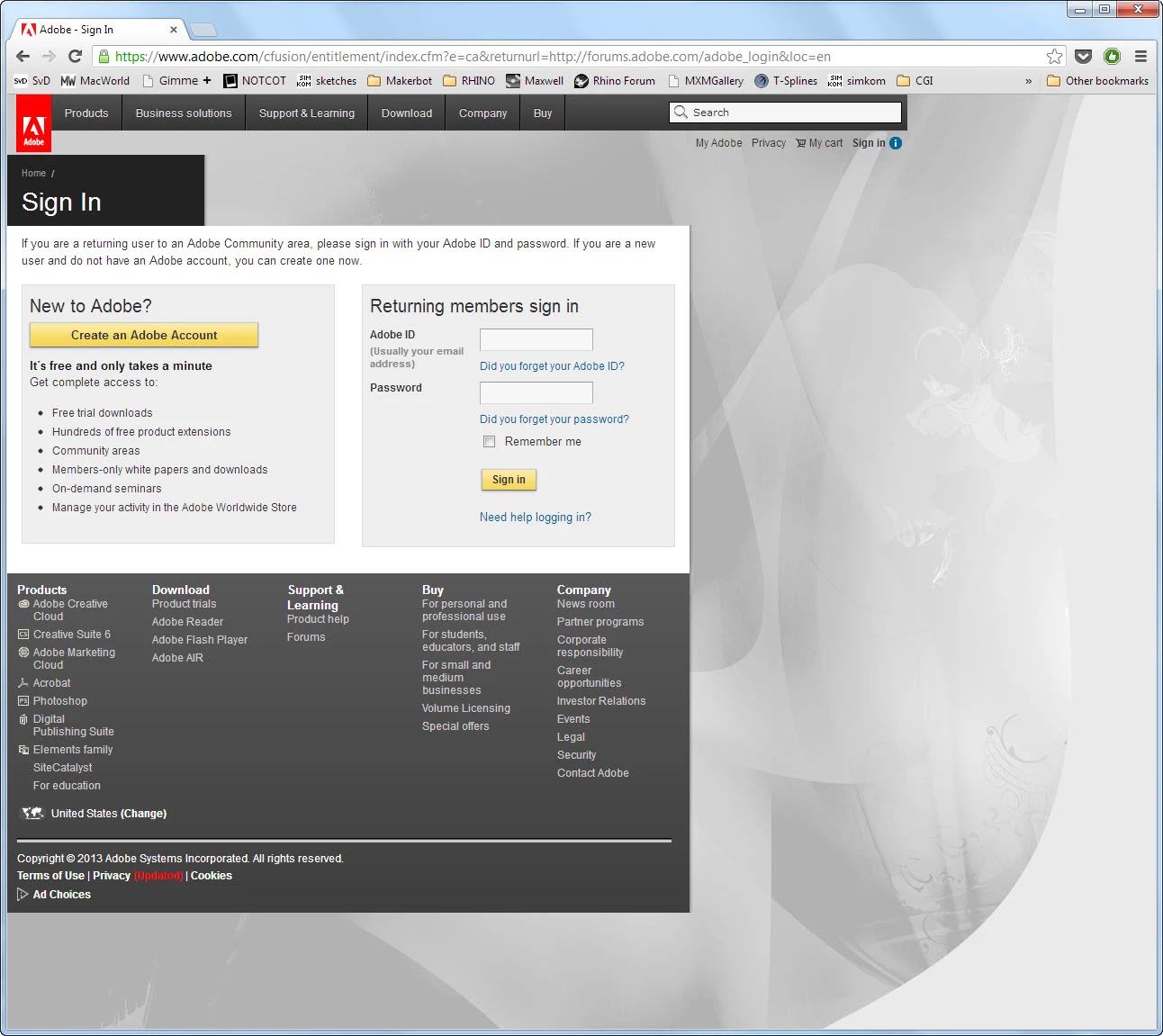Expand the bookmarks overflow chevron
Screen dimensions: 1163x1036
[x=1028, y=81]
